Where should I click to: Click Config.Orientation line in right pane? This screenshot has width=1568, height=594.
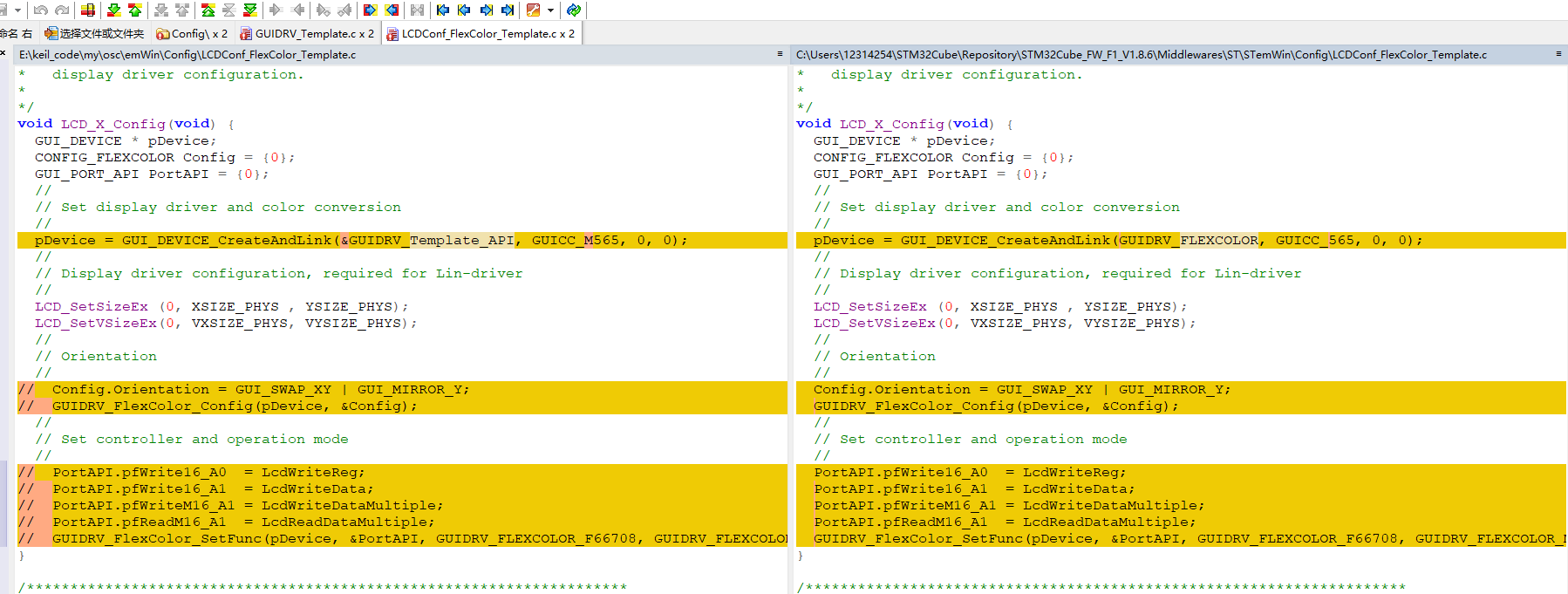coord(1181,389)
